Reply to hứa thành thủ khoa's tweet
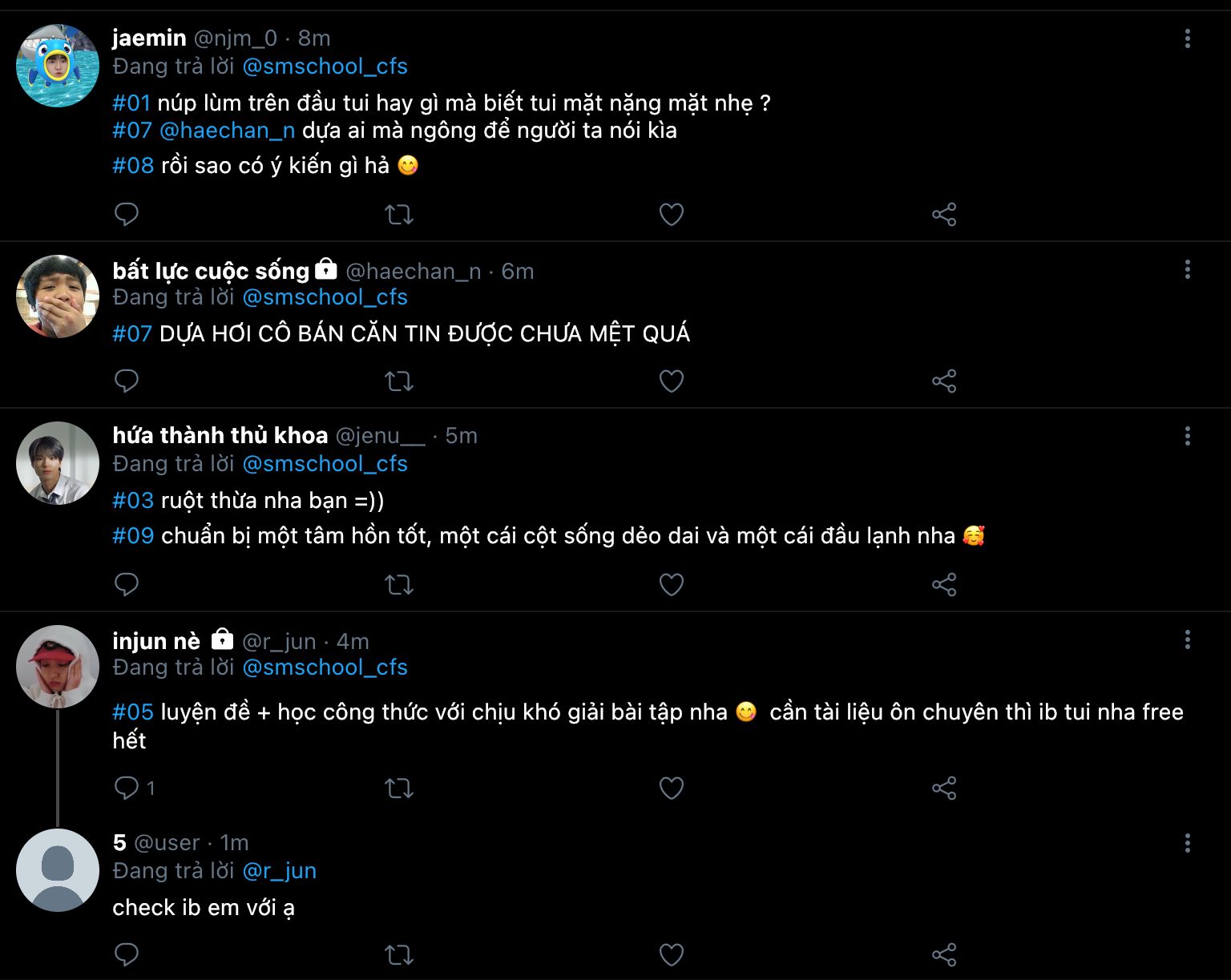Viewport: 1231px width, 980px height. [127, 584]
